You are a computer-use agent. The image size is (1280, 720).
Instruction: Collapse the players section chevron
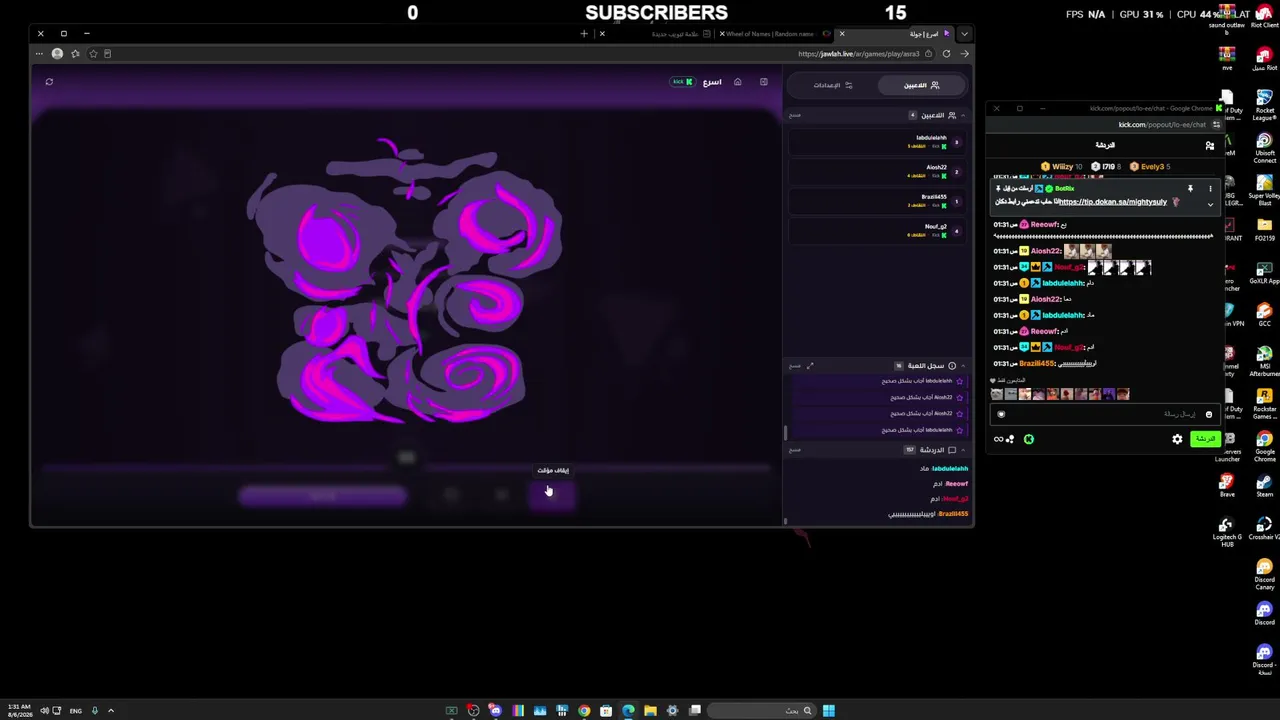point(963,115)
